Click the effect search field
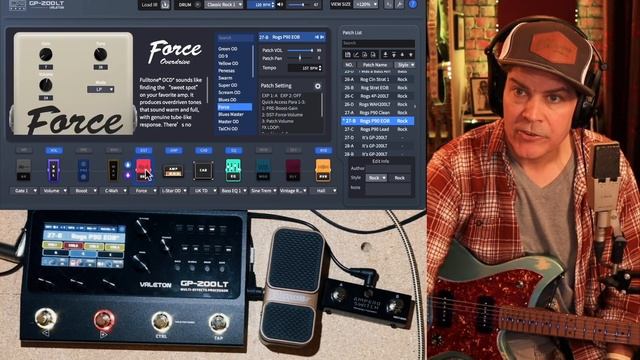 (x=235, y=38)
